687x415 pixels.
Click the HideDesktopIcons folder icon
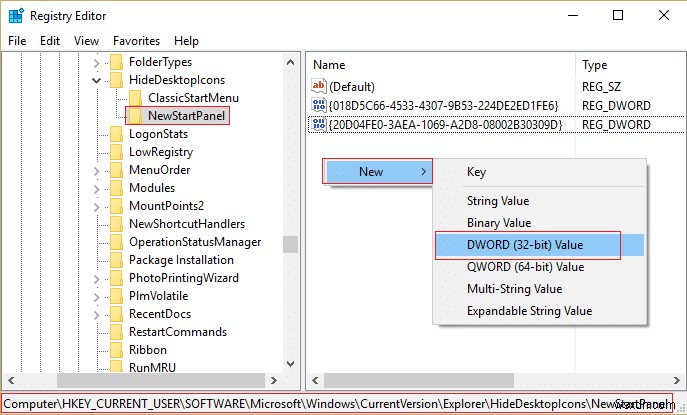click(x=117, y=80)
